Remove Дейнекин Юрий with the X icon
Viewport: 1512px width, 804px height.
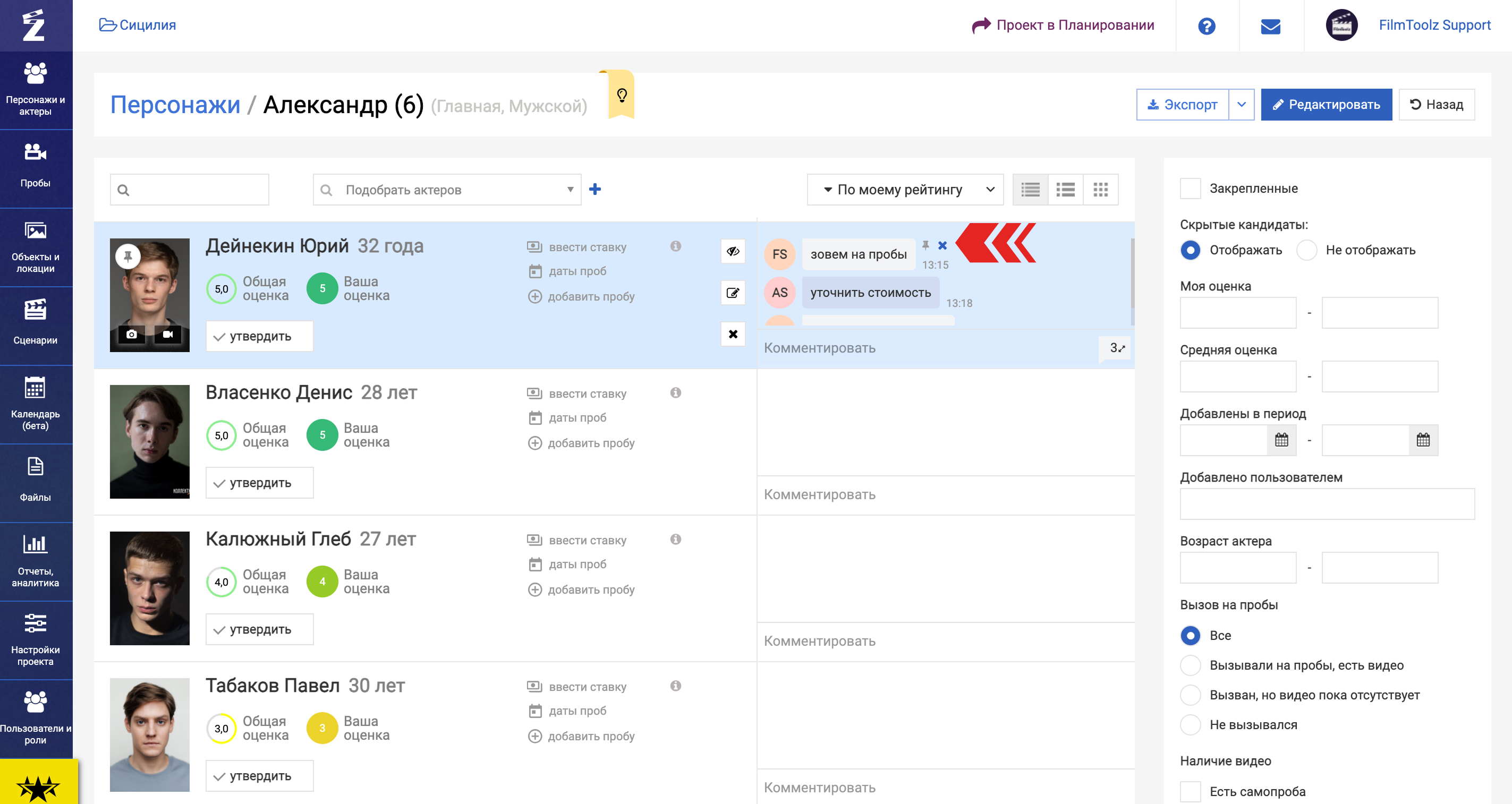point(733,334)
